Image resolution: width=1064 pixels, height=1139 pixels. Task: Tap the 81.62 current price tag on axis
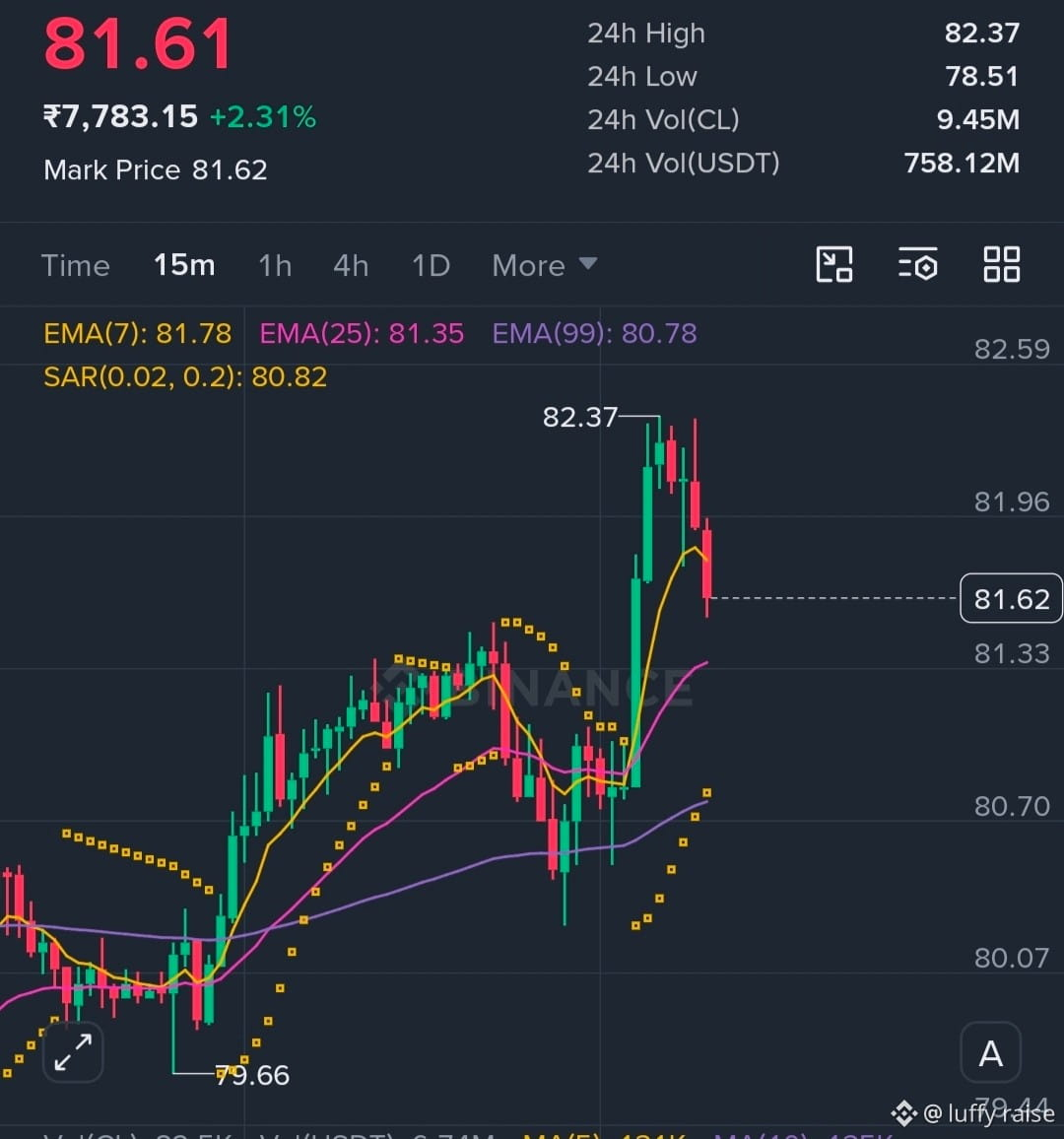(1011, 598)
